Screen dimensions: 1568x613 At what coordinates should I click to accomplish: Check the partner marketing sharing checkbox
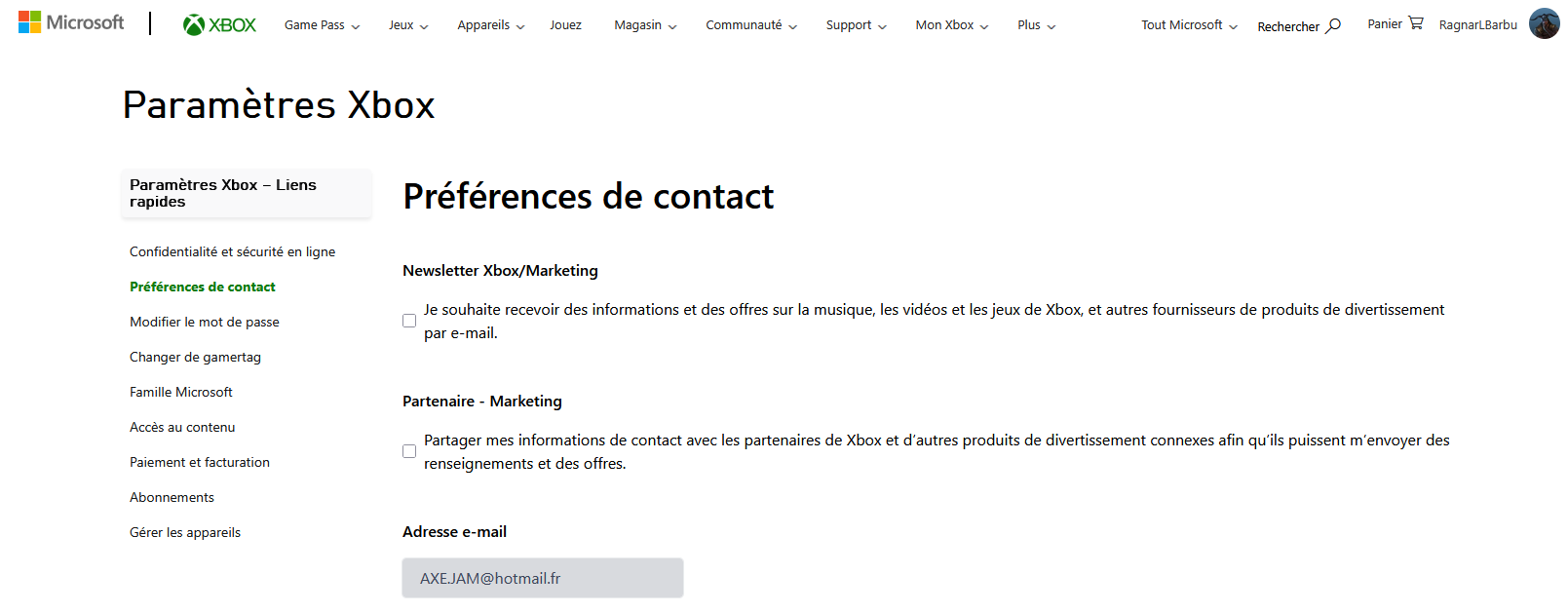(x=409, y=451)
